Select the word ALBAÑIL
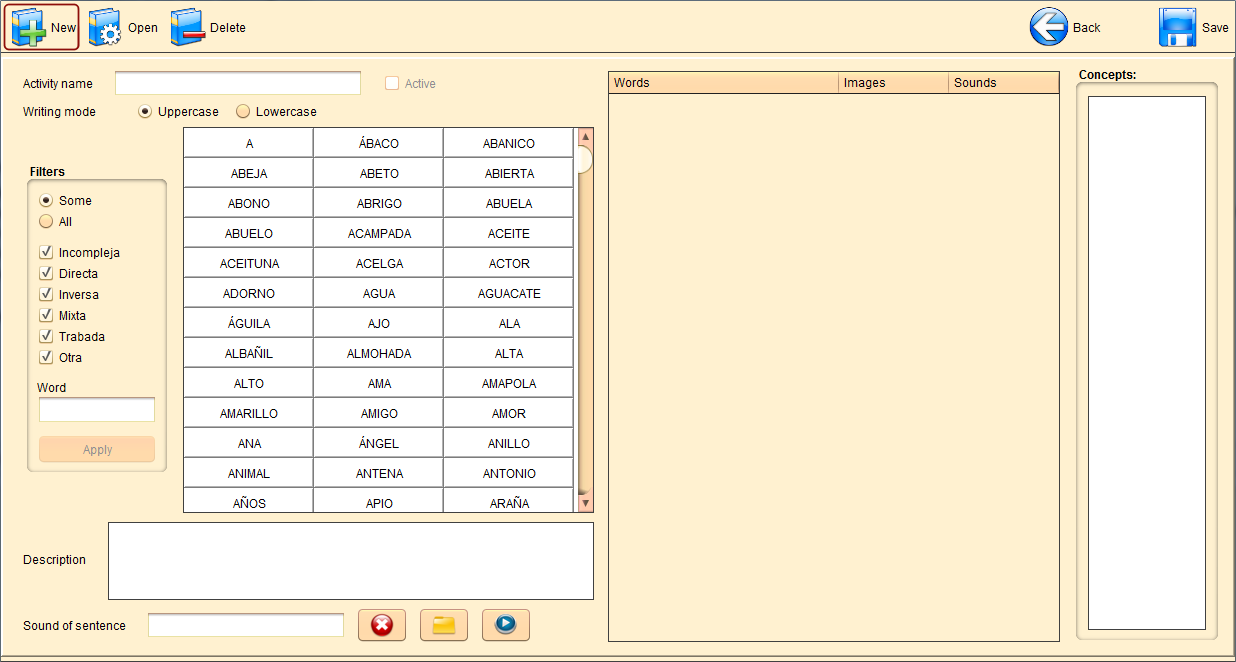The height and width of the screenshot is (662, 1236). tap(248, 353)
